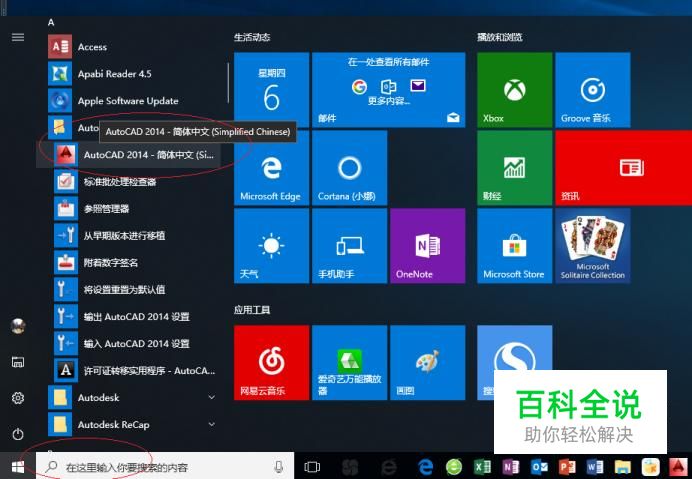
Task: Click the Windows Start button
Action: click(18, 467)
